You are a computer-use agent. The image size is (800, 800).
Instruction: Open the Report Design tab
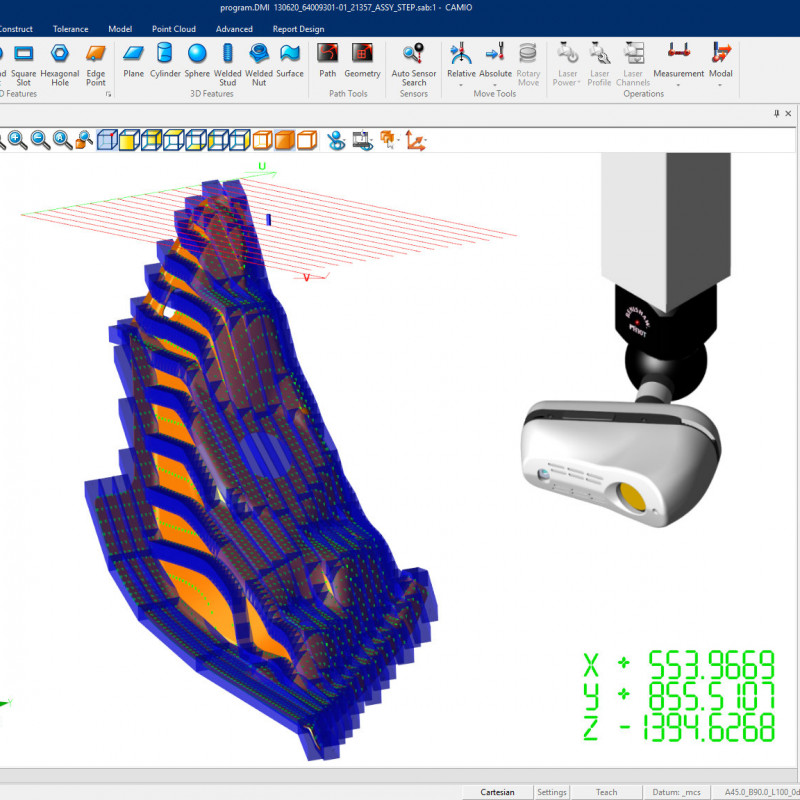pyautogui.click(x=298, y=29)
